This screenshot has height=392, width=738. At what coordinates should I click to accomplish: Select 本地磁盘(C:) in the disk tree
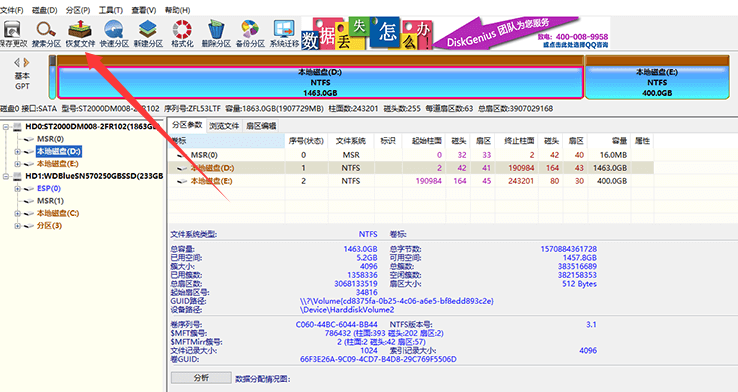point(58,213)
